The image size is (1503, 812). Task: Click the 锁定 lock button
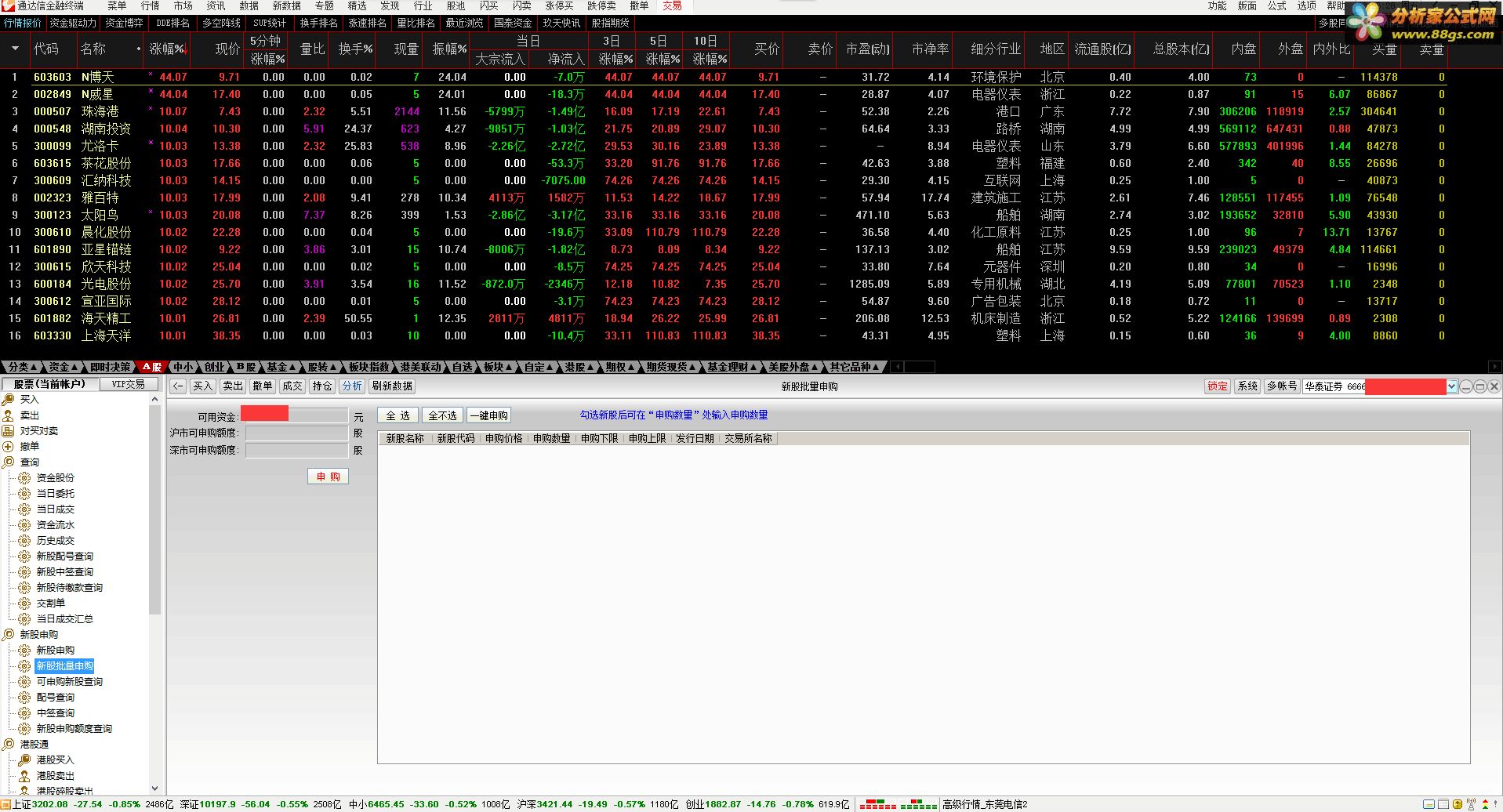point(1218,386)
